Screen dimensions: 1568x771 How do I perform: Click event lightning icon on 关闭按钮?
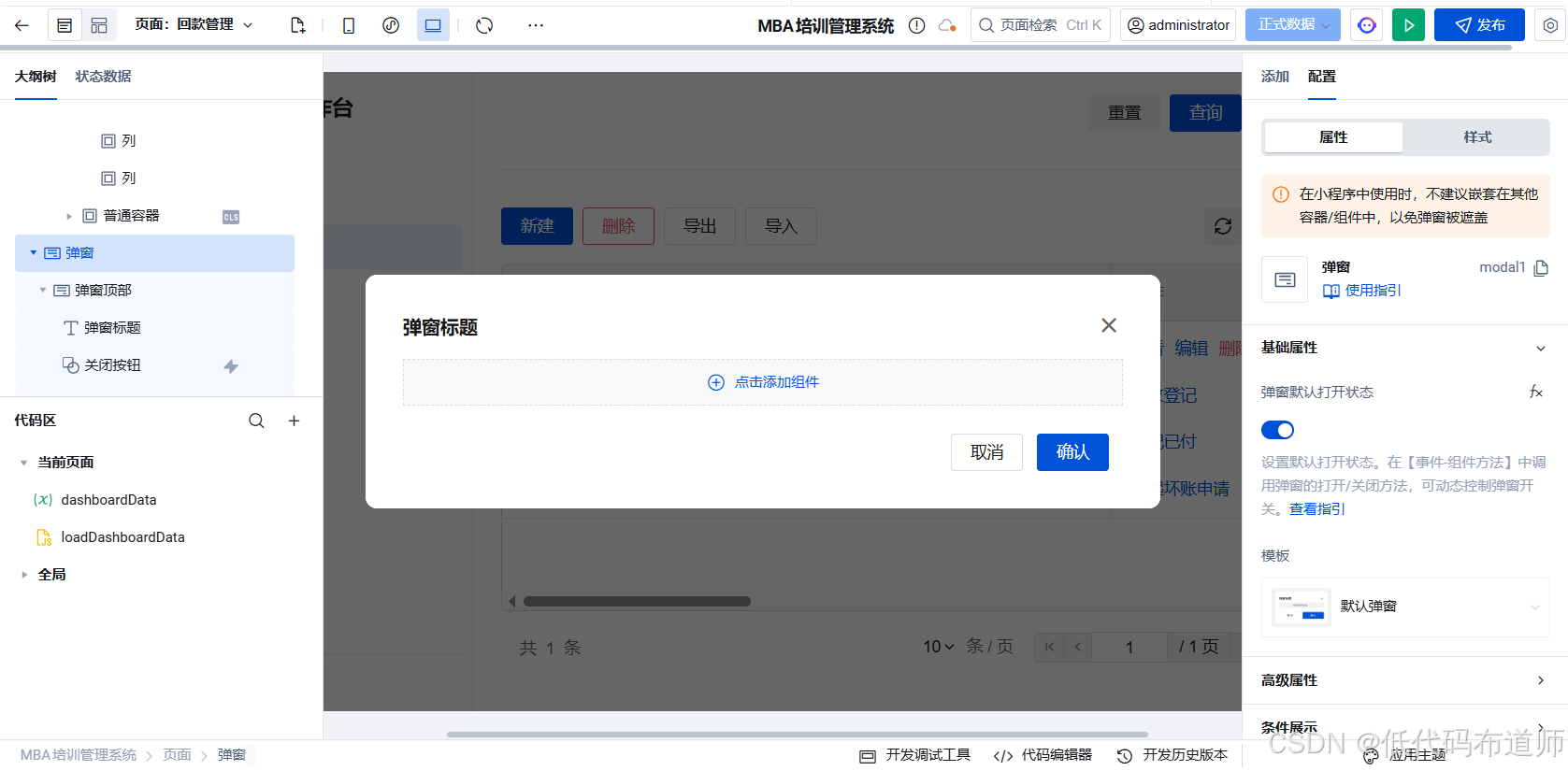231,366
